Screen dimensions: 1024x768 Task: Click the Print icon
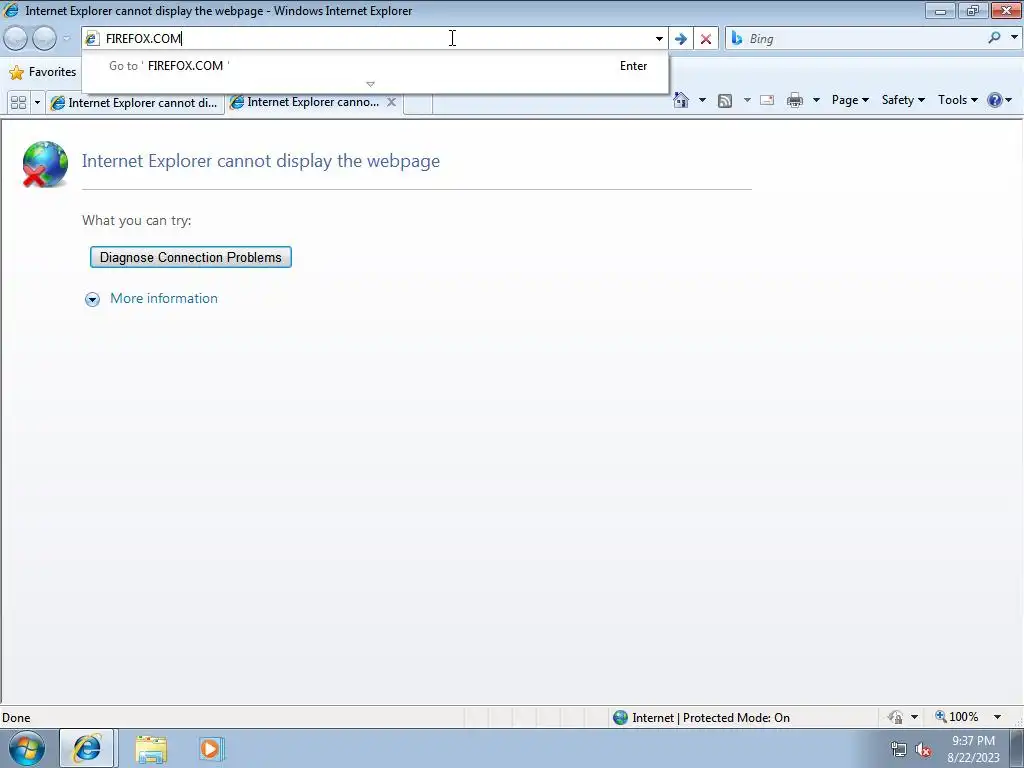click(795, 100)
